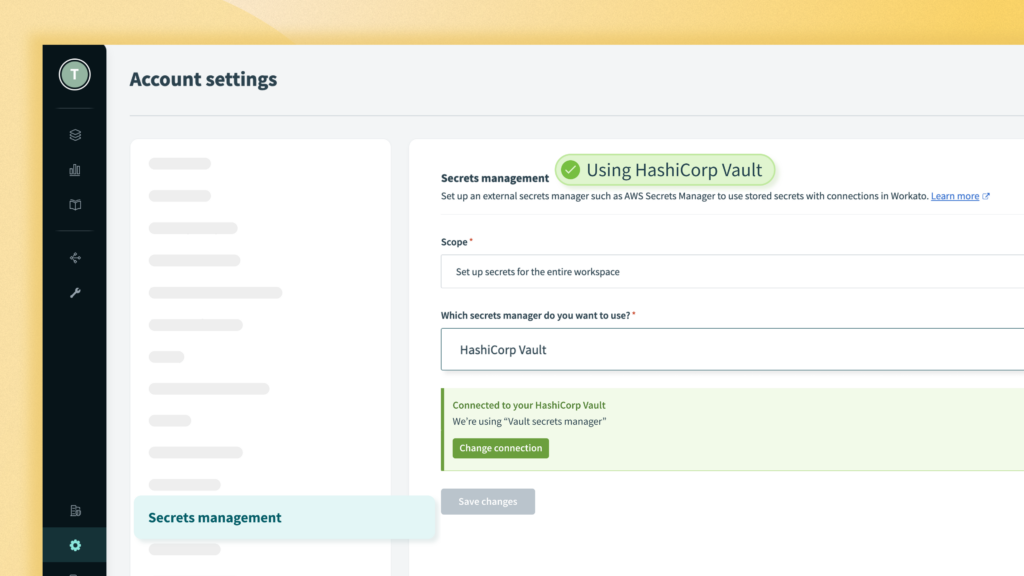Open the bar chart dashboard icon

click(x=75, y=170)
